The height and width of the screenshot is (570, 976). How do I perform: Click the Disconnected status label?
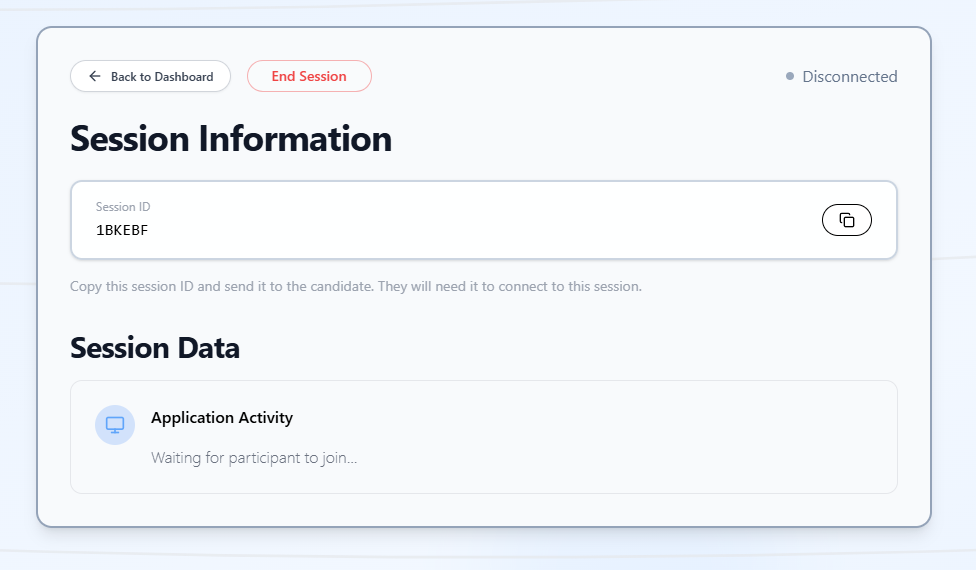point(849,76)
